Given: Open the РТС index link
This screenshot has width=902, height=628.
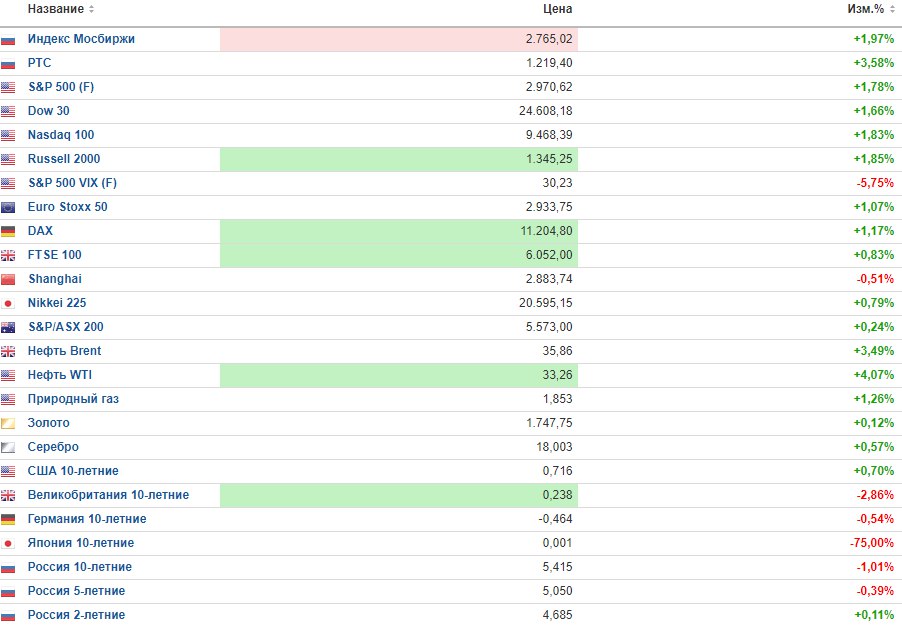Looking at the screenshot, I should tap(39, 63).
